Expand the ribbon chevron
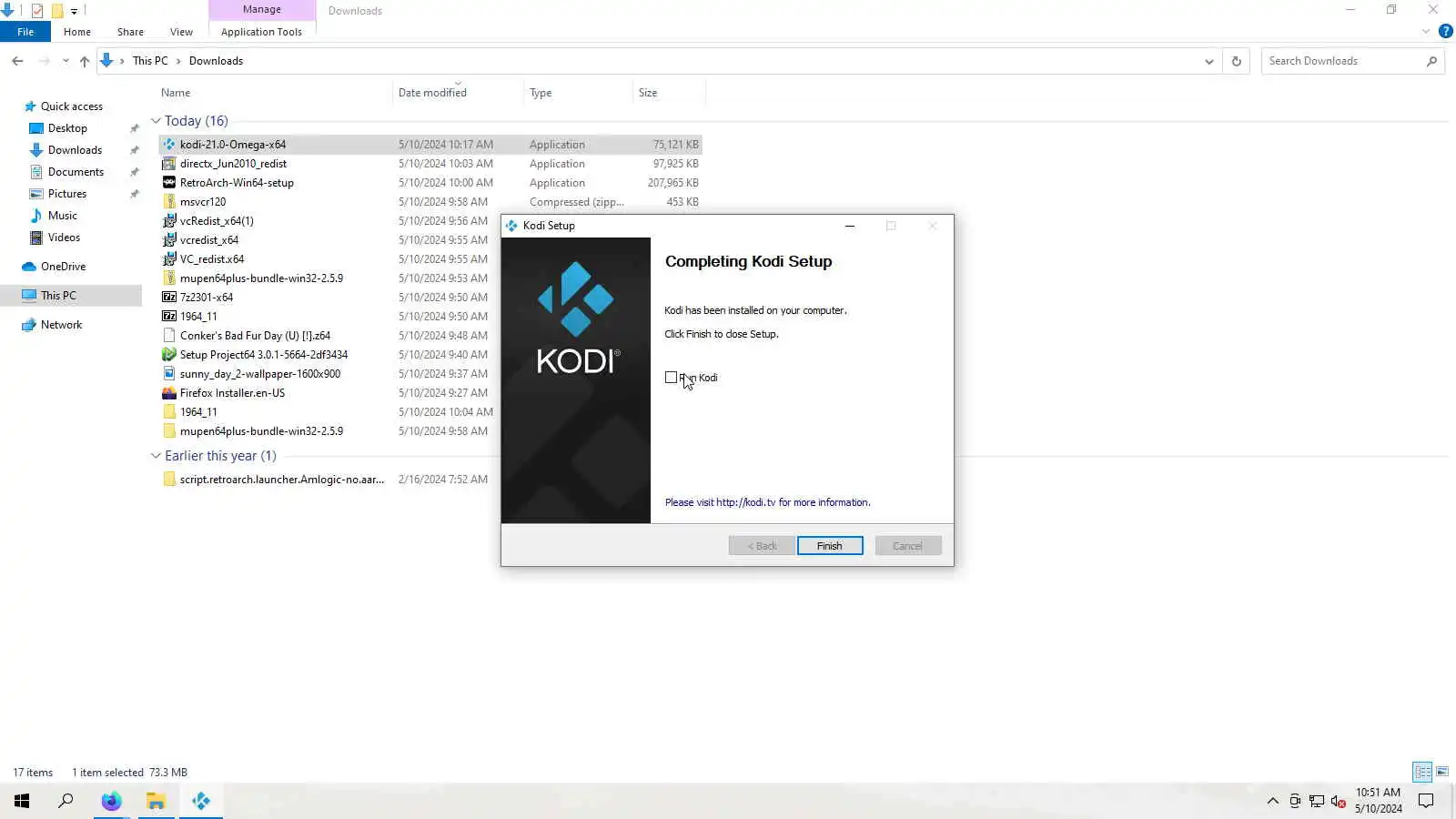Image resolution: width=1456 pixels, height=819 pixels. 1426,32
